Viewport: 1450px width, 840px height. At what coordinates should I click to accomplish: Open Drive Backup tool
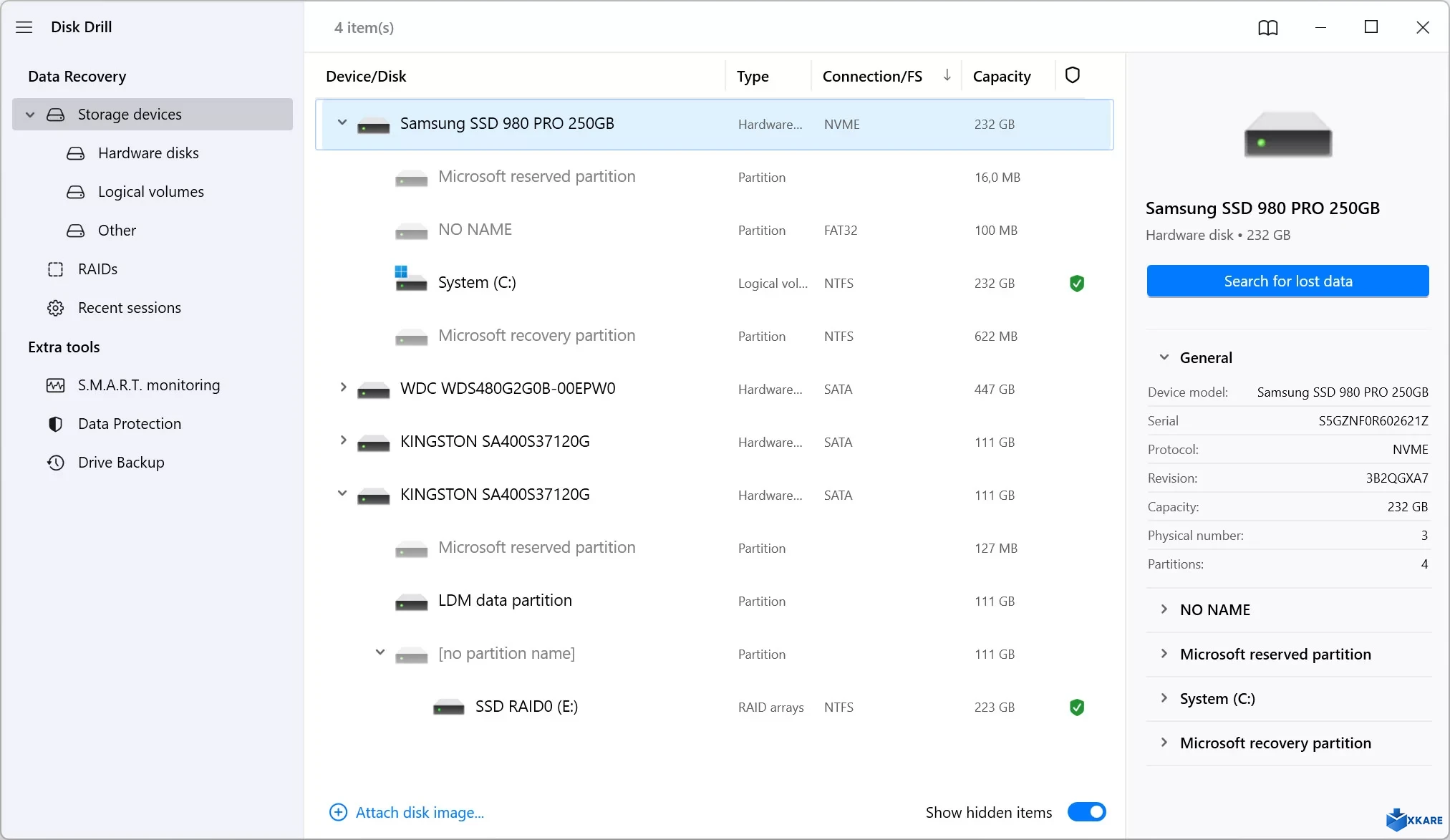pyautogui.click(x=153, y=463)
